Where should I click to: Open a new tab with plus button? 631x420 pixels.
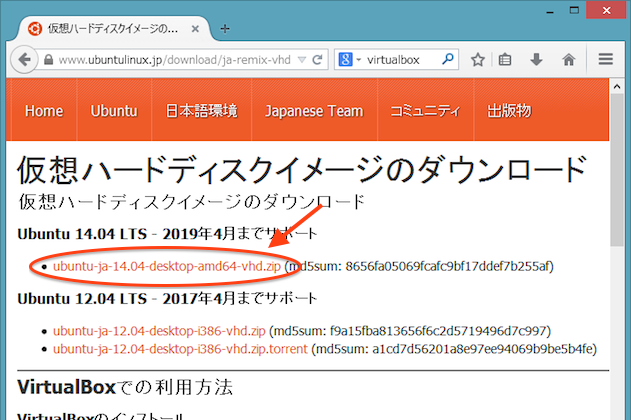pyautogui.click(x=224, y=27)
